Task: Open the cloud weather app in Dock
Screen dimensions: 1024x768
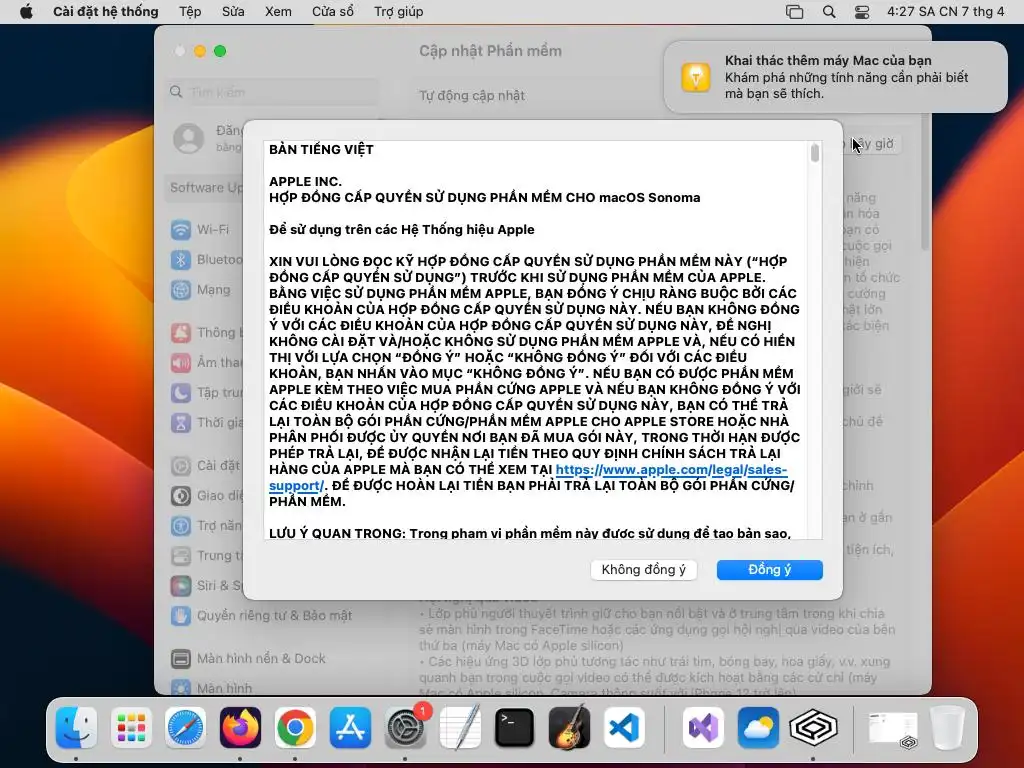Action: point(758,728)
